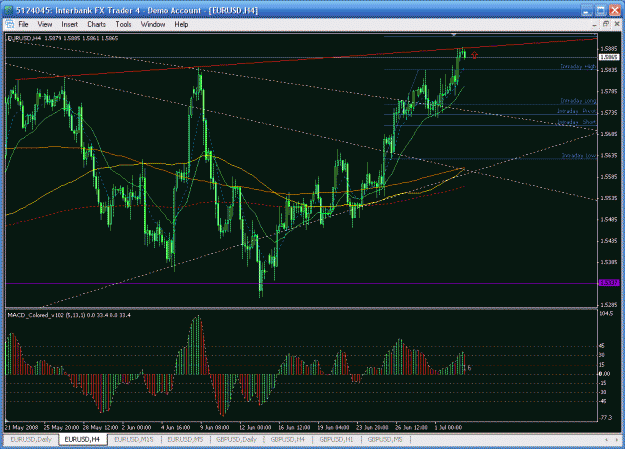The width and height of the screenshot is (625, 449).
Task: Click the Intraday Long level label
Action: point(578,101)
